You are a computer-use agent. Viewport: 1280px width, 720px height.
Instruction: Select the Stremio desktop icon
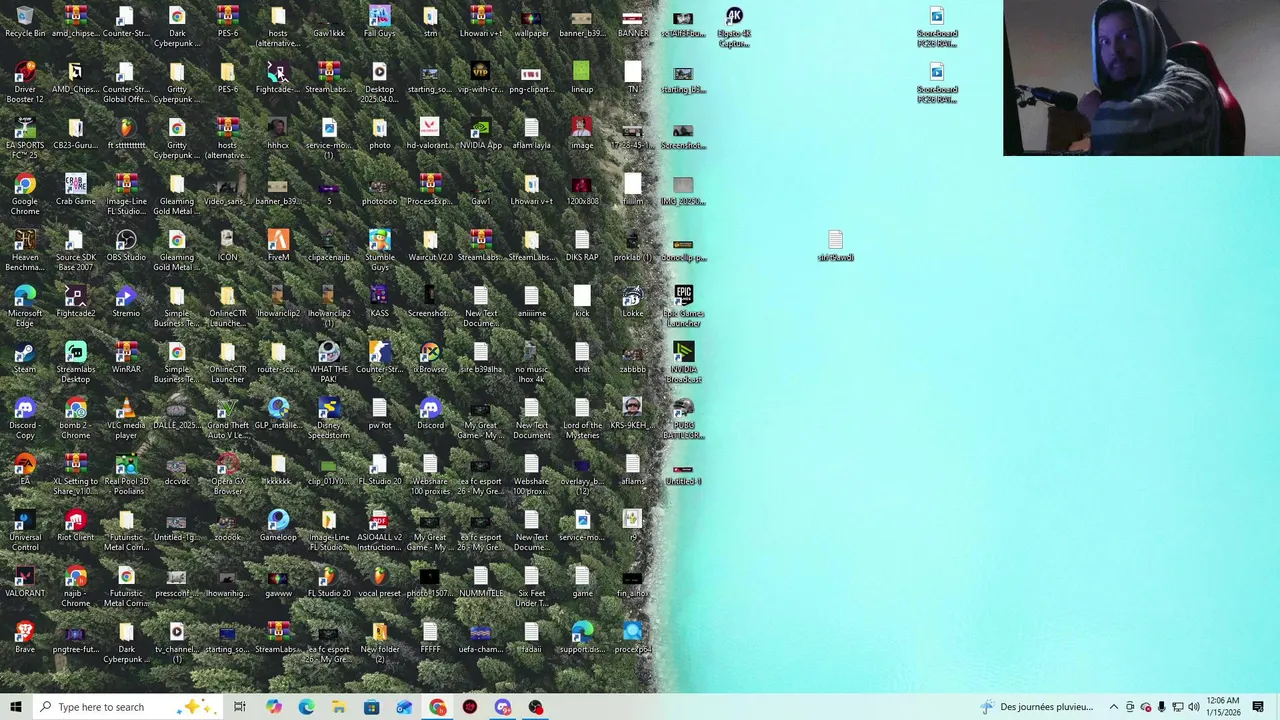point(126,302)
